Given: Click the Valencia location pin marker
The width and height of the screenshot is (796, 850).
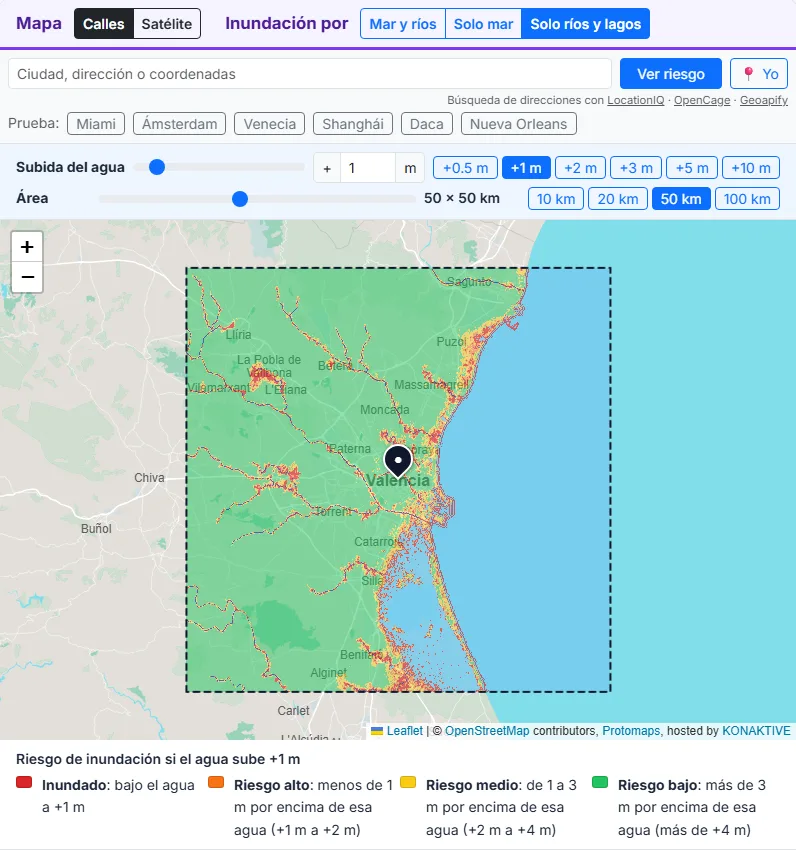Looking at the screenshot, I should 398,461.
